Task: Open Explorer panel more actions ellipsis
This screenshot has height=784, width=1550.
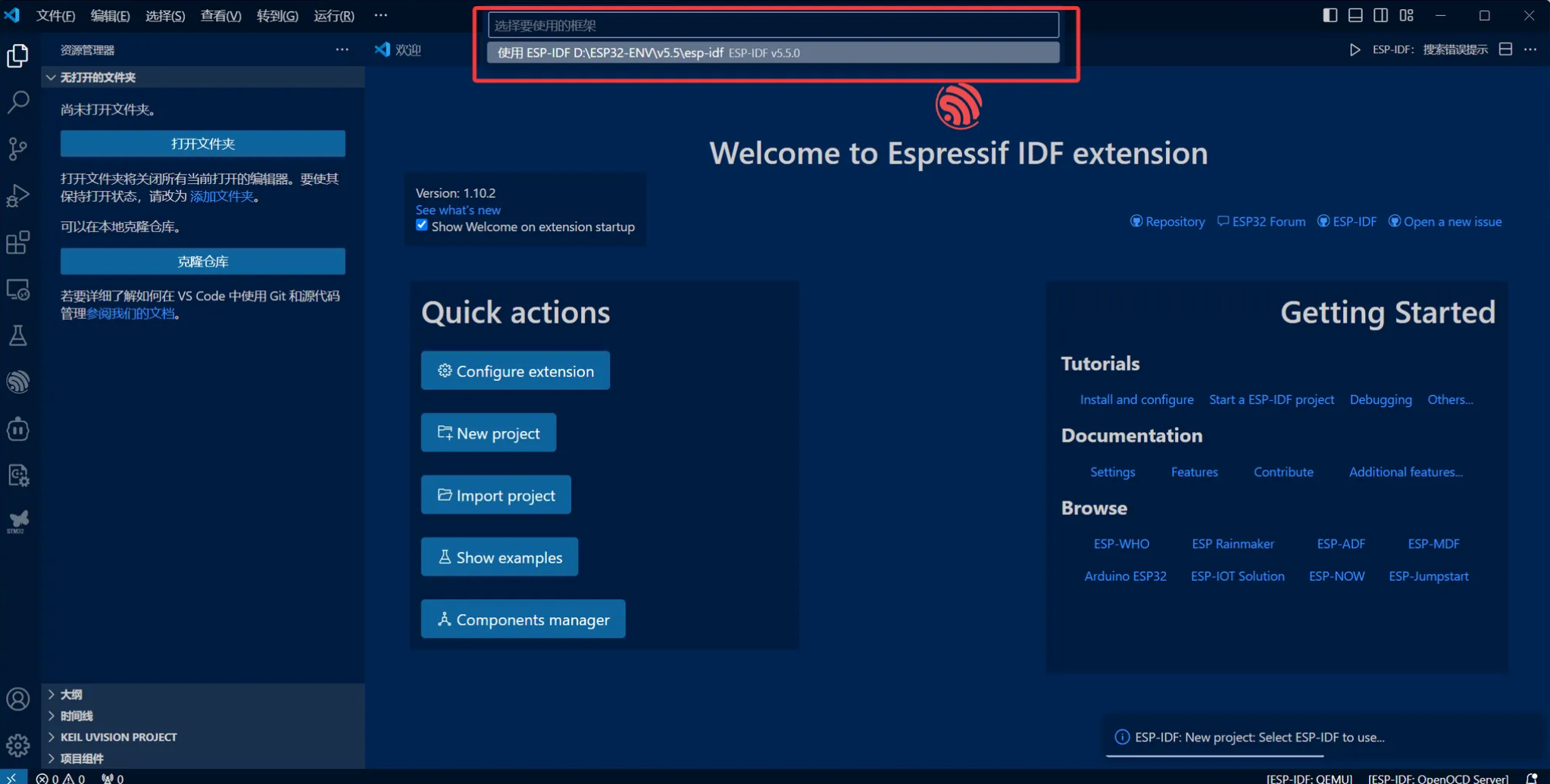Action: coord(342,50)
